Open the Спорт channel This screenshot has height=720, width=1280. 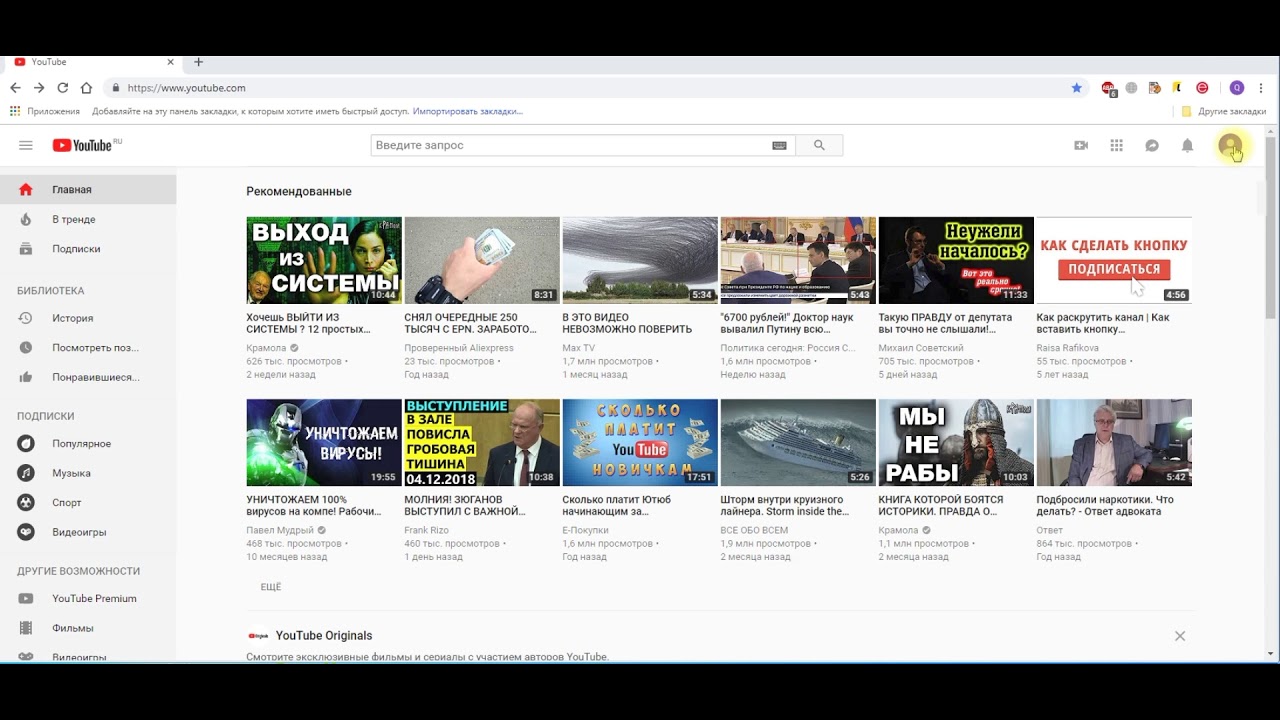point(88,503)
